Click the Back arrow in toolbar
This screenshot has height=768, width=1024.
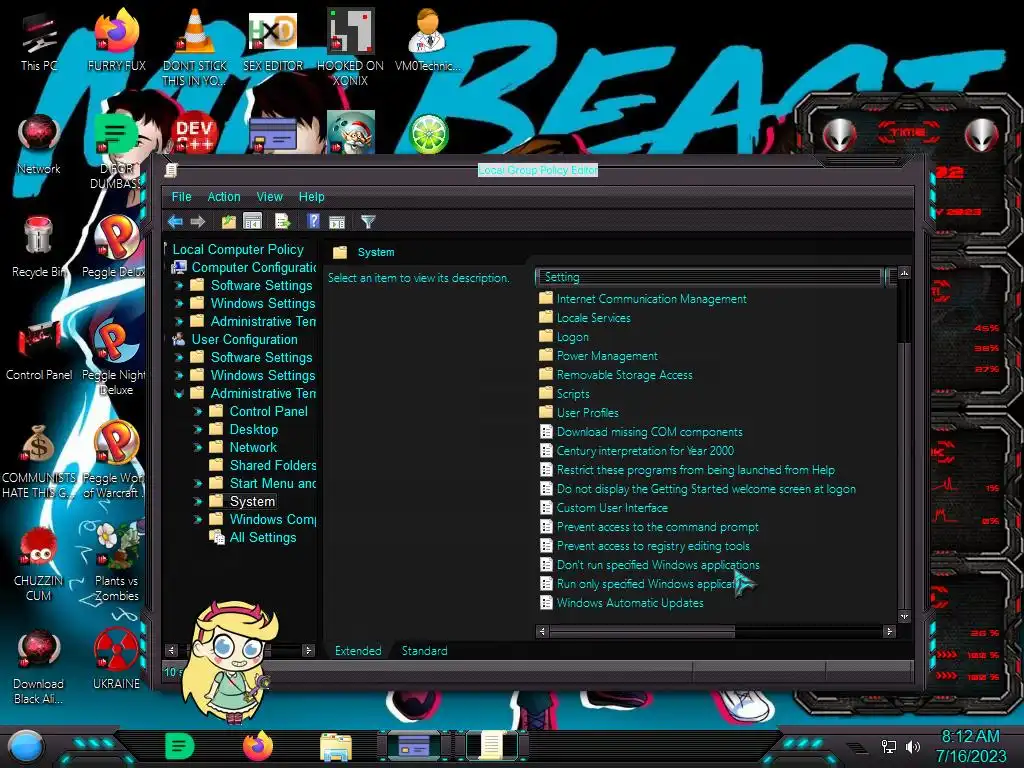pyautogui.click(x=175, y=222)
